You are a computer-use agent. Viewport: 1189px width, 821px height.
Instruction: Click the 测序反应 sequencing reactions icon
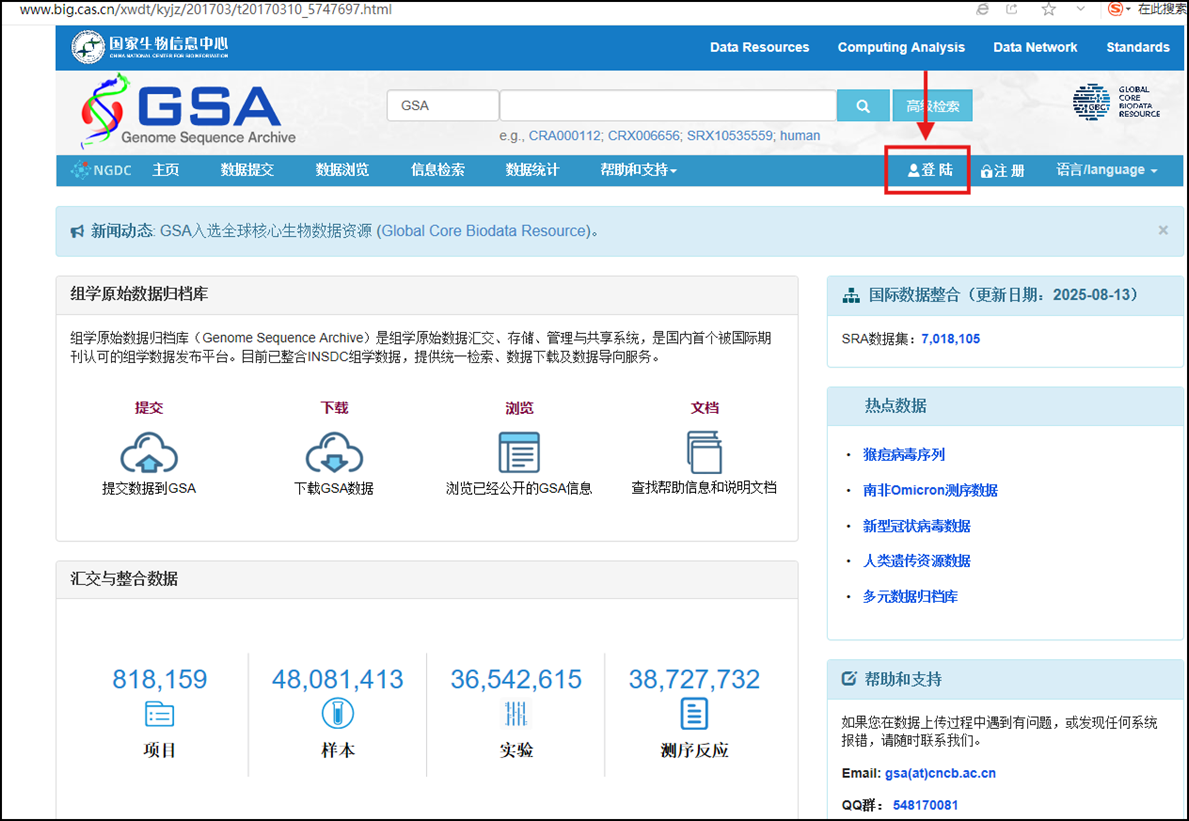point(696,714)
